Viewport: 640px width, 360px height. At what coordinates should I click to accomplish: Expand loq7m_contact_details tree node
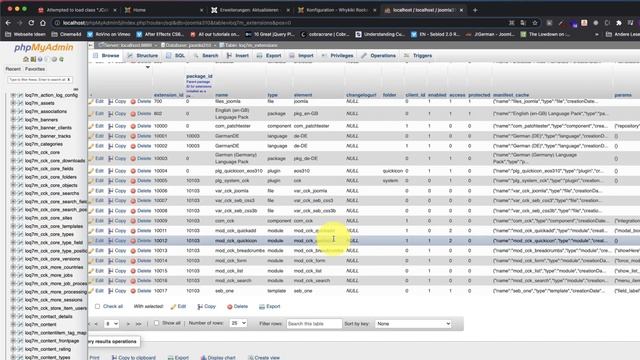pos(13,316)
